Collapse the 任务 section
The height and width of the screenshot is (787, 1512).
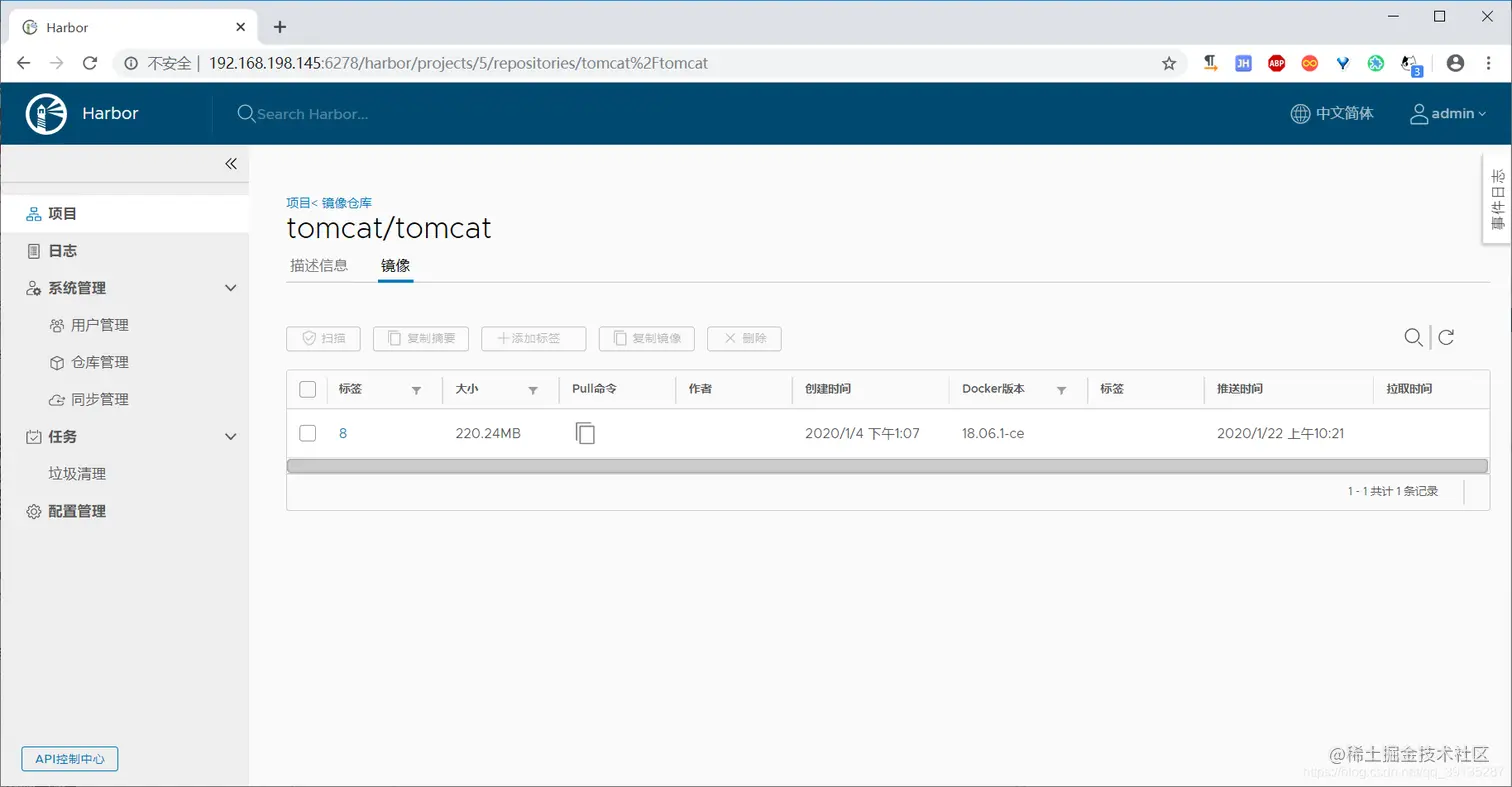click(x=231, y=437)
